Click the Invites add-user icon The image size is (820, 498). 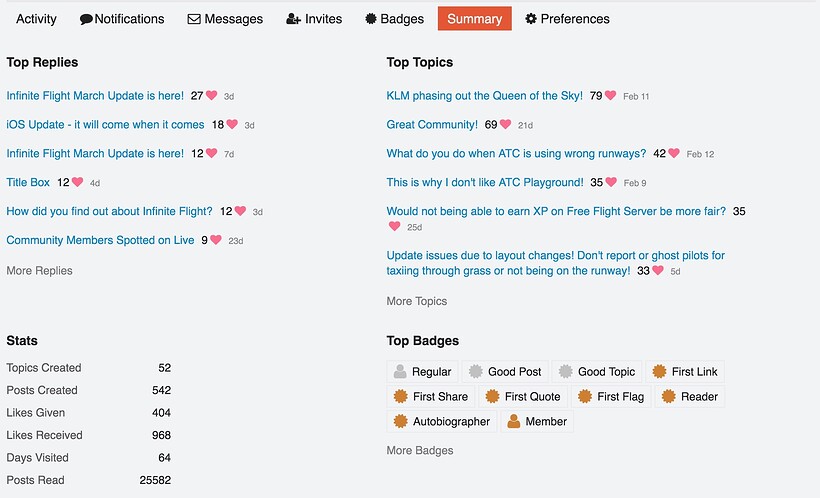[x=293, y=19]
